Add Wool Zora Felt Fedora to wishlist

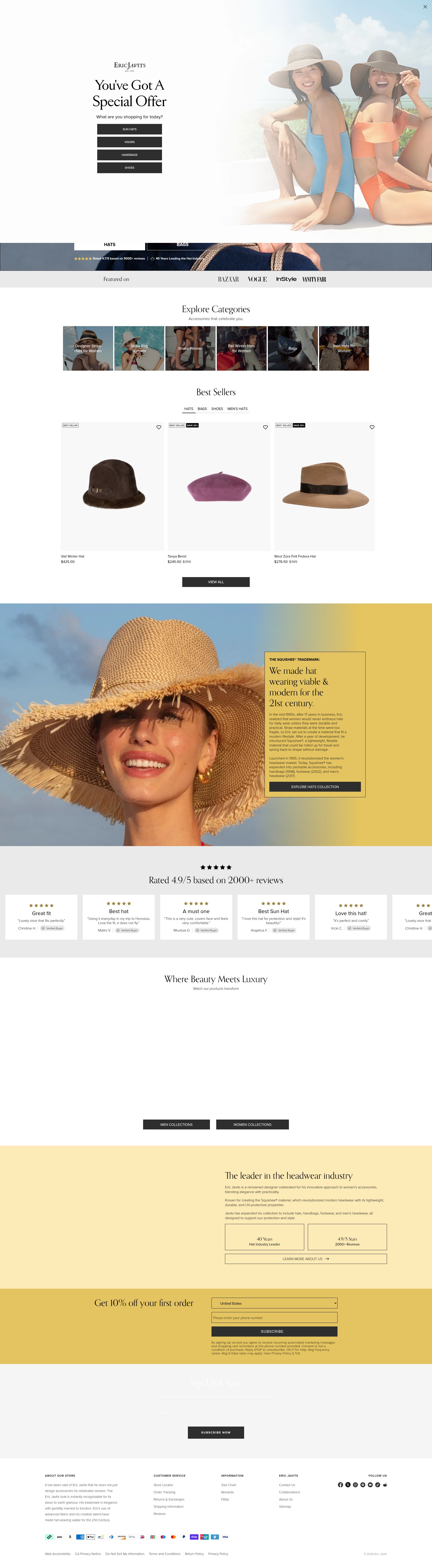point(372,427)
